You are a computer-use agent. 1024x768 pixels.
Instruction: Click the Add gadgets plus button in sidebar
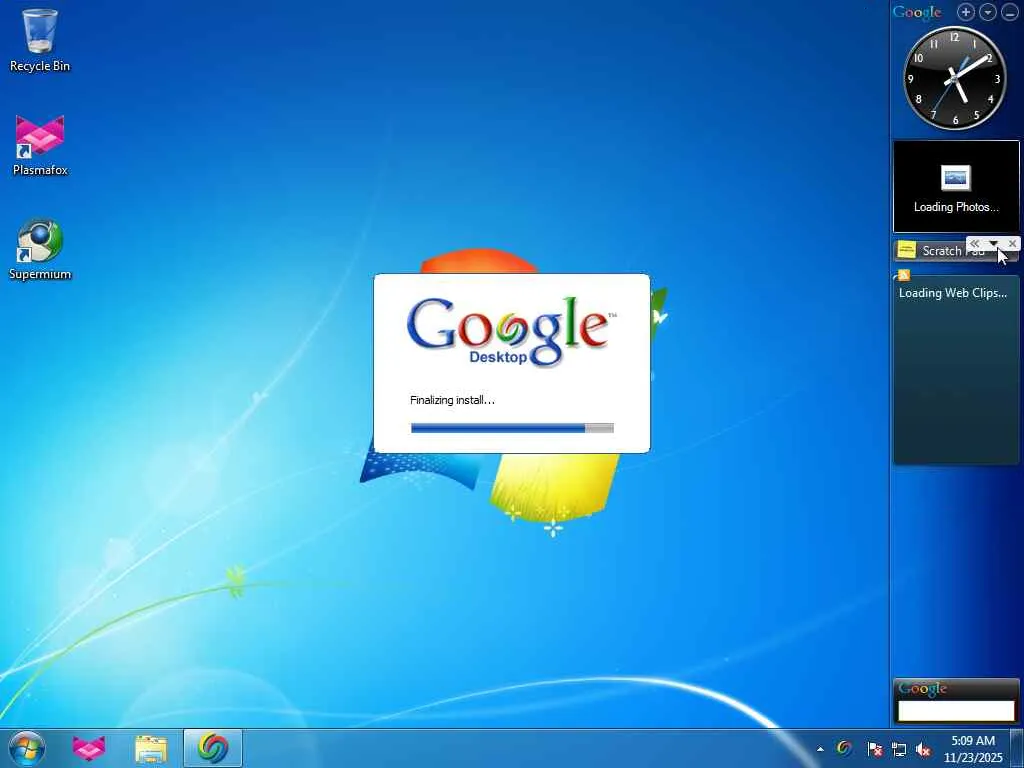coord(965,12)
